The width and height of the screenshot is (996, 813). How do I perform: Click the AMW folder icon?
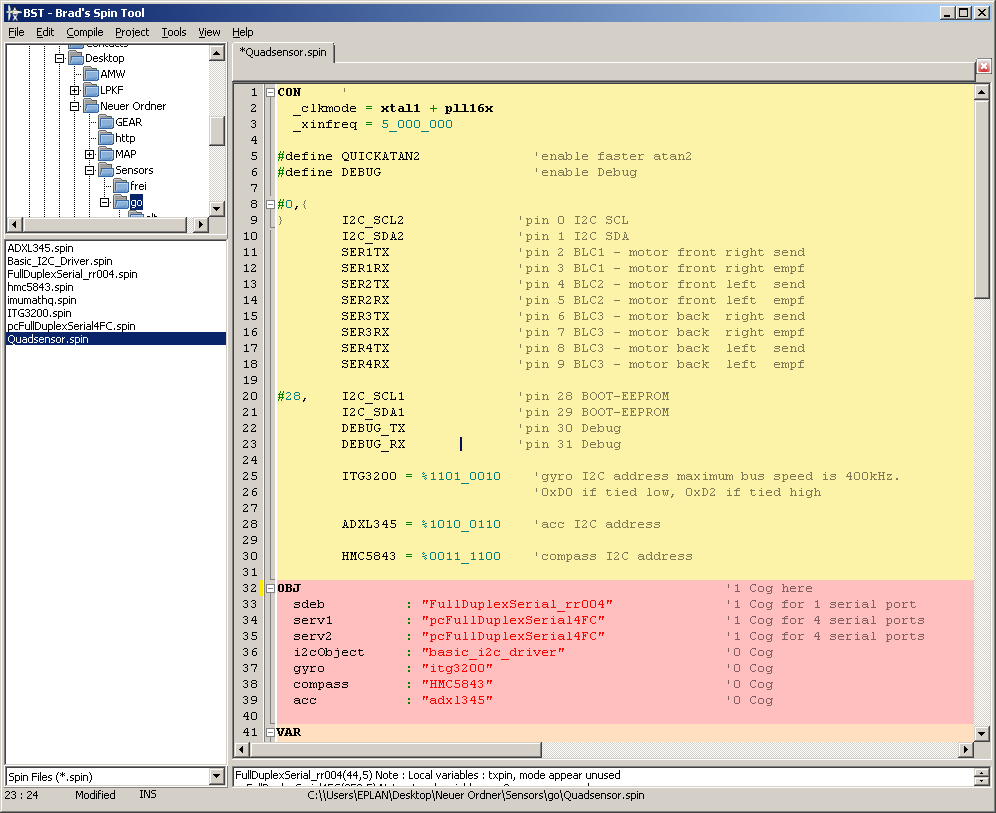(91, 74)
